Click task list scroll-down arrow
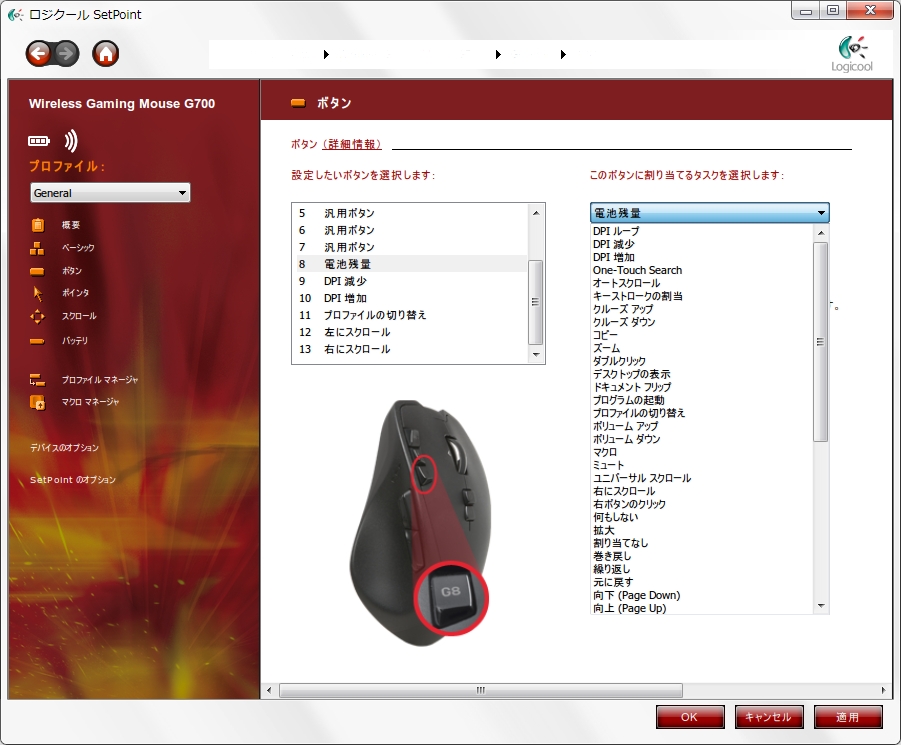Image resolution: width=901 pixels, height=745 pixels. pyautogui.click(x=821, y=606)
